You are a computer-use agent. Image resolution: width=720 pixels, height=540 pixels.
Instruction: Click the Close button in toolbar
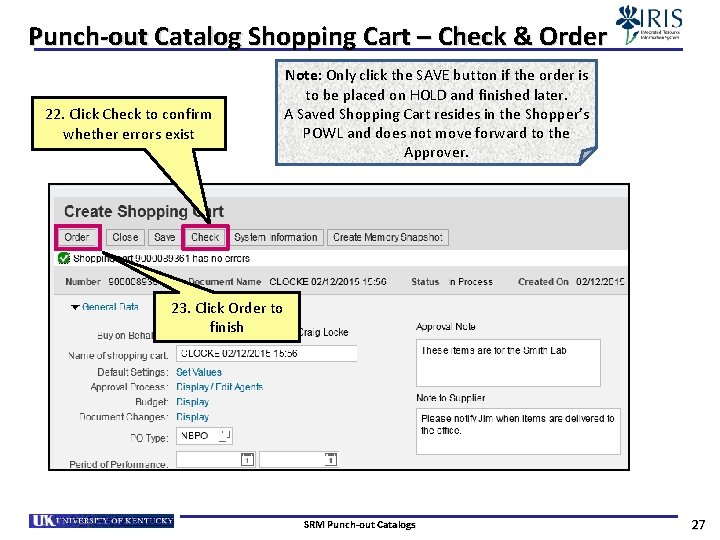[x=125, y=237]
